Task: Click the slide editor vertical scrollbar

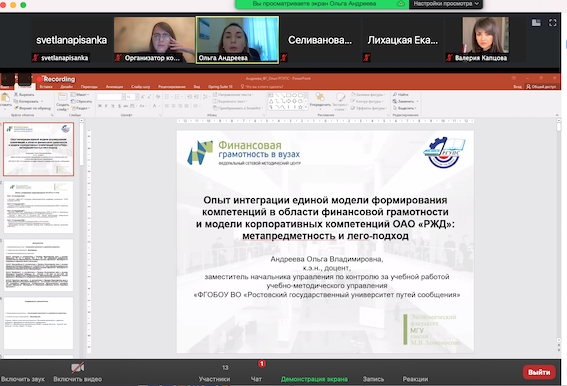Action: [x=559, y=235]
